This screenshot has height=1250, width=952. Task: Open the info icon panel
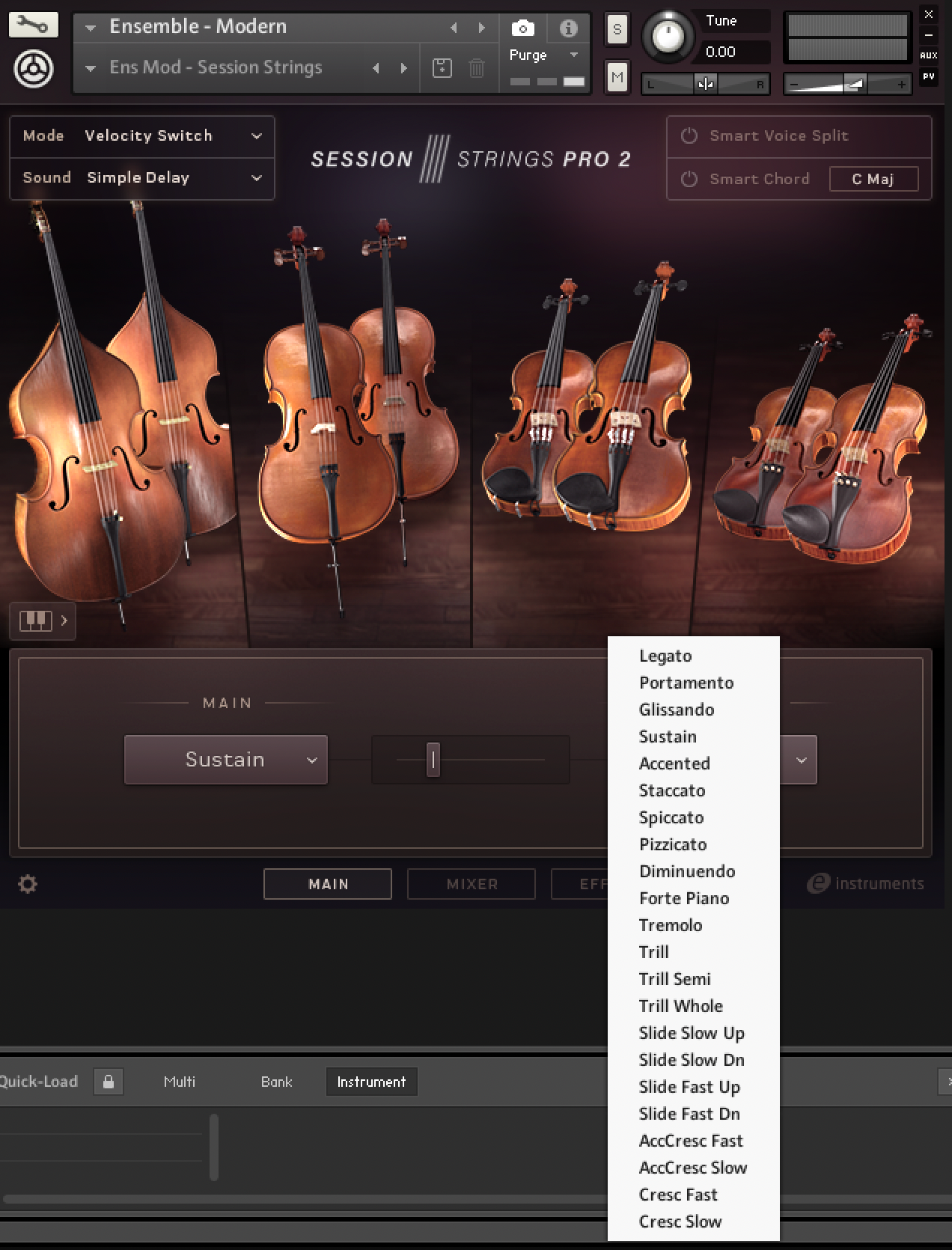[568, 28]
